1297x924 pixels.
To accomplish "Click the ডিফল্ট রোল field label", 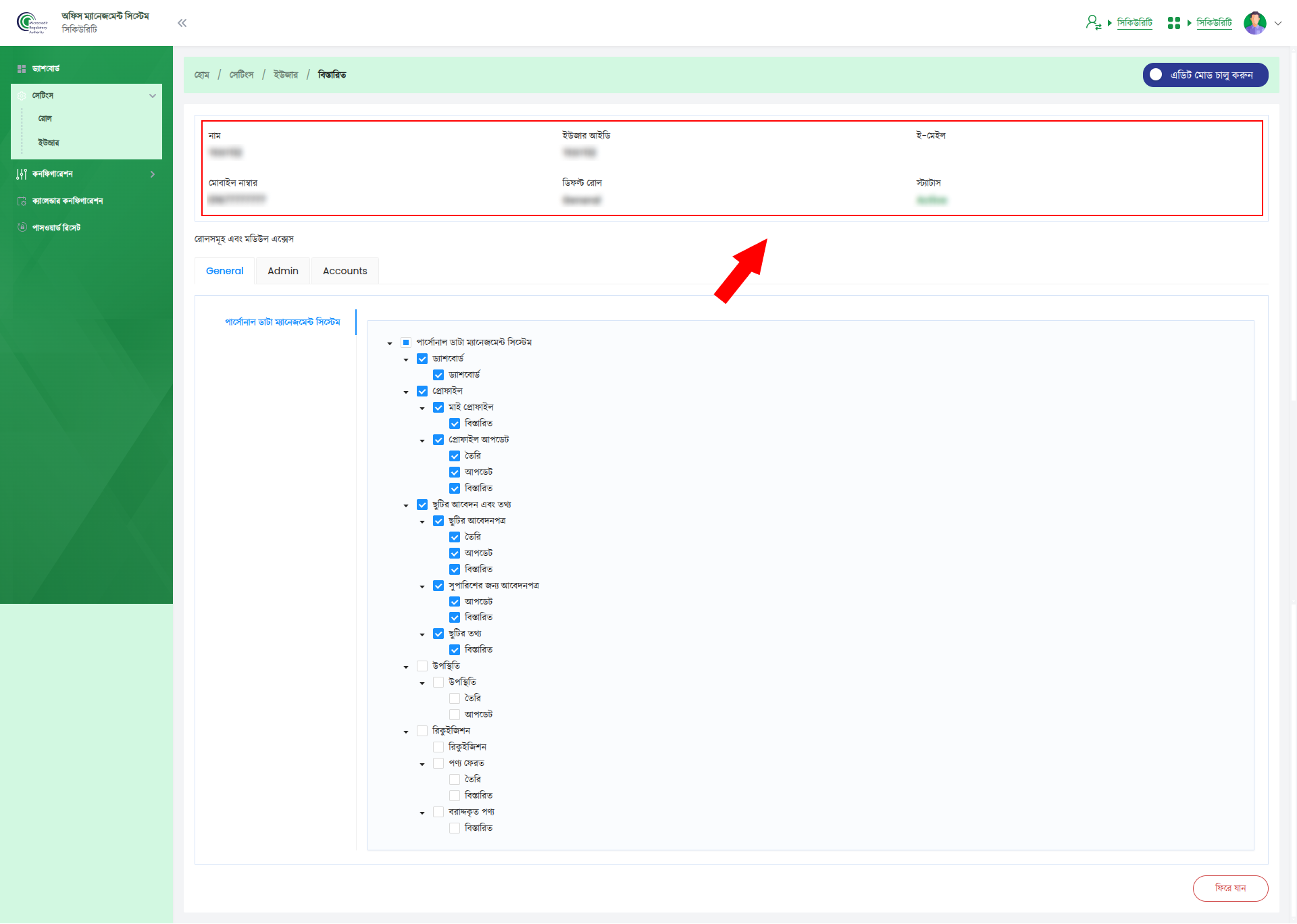I will click(x=582, y=183).
